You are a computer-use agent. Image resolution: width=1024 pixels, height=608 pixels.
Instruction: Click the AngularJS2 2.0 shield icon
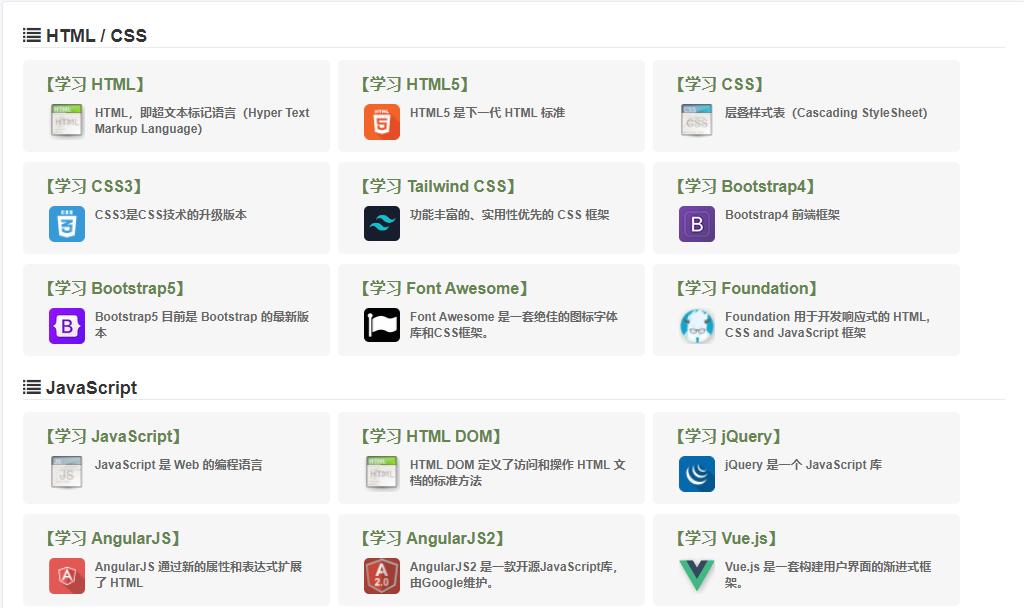tap(382, 575)
